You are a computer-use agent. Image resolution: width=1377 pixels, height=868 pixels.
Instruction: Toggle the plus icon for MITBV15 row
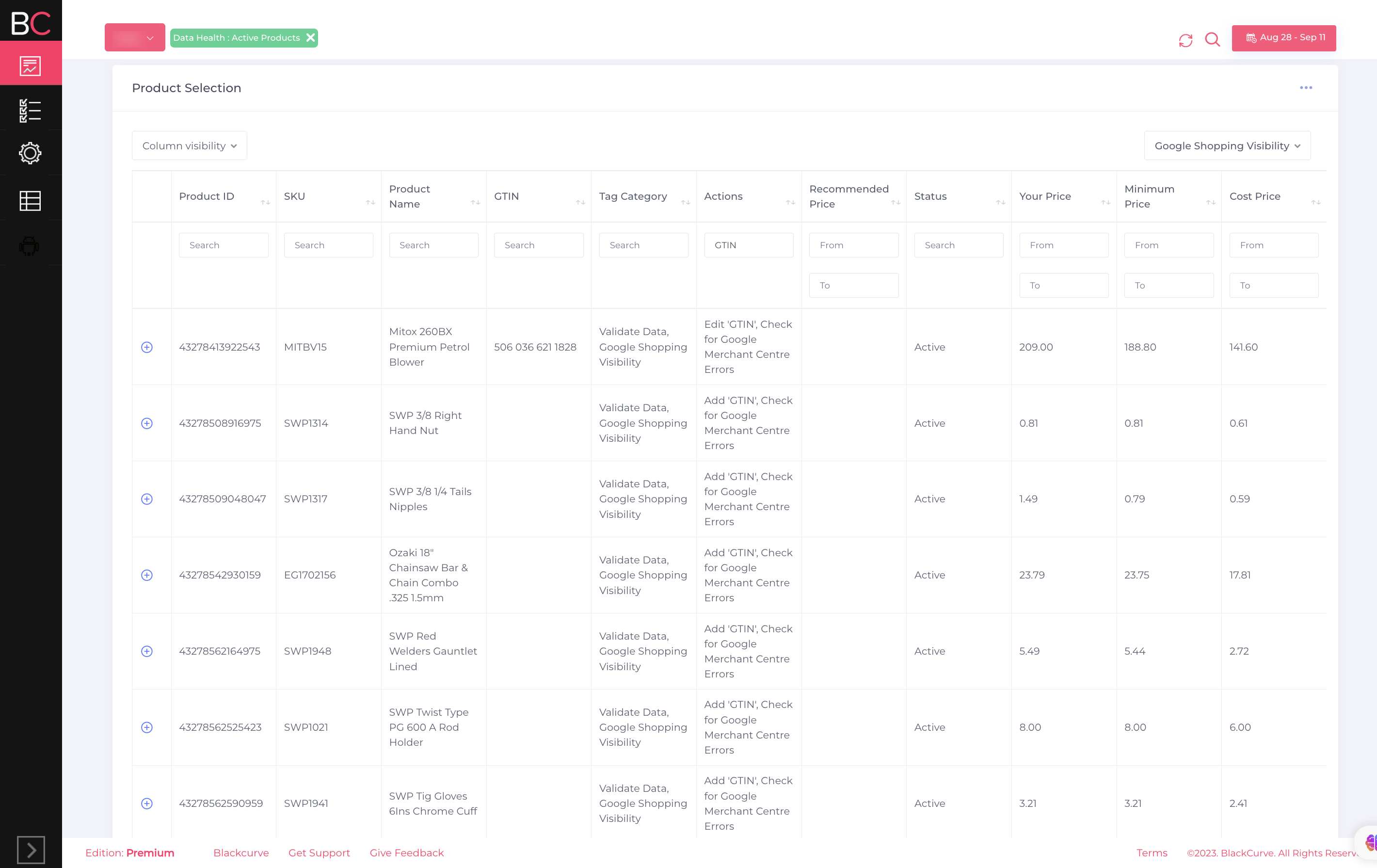[148, 347]
